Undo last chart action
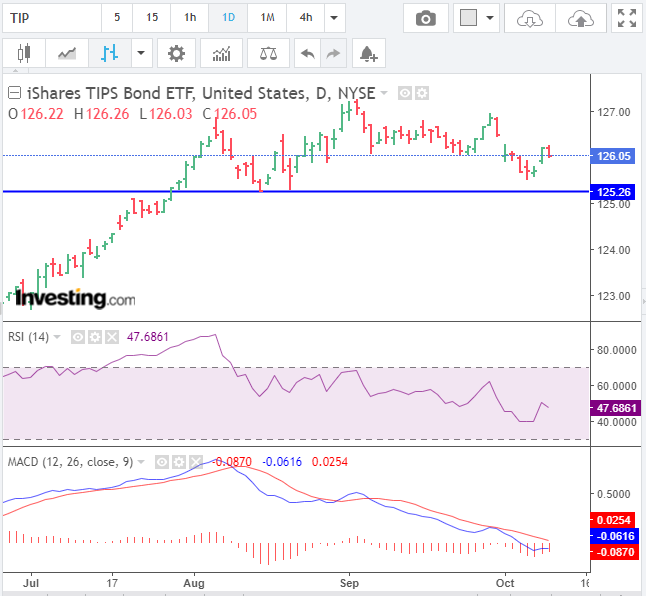The width and height of the screenshot is (646, 596). pyautogui.click(x=307, y=53)
